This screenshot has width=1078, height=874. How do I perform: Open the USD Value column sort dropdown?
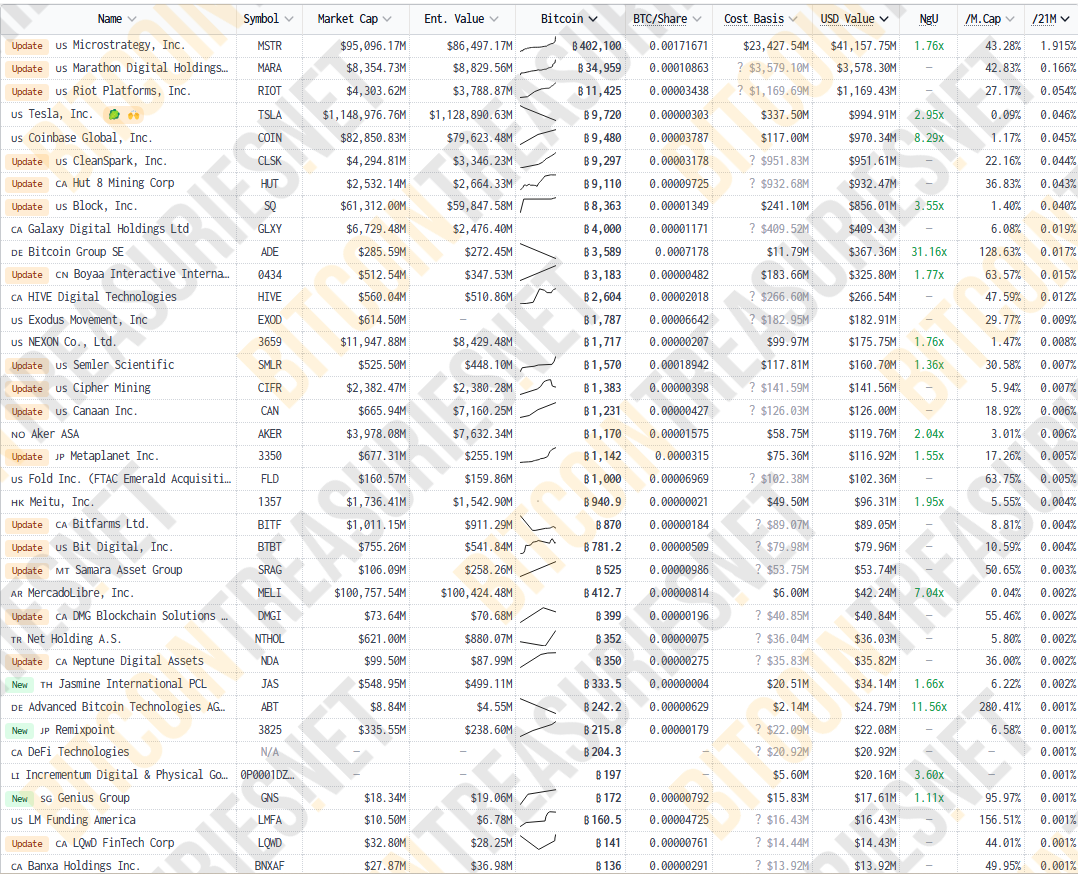click(884, 19)
